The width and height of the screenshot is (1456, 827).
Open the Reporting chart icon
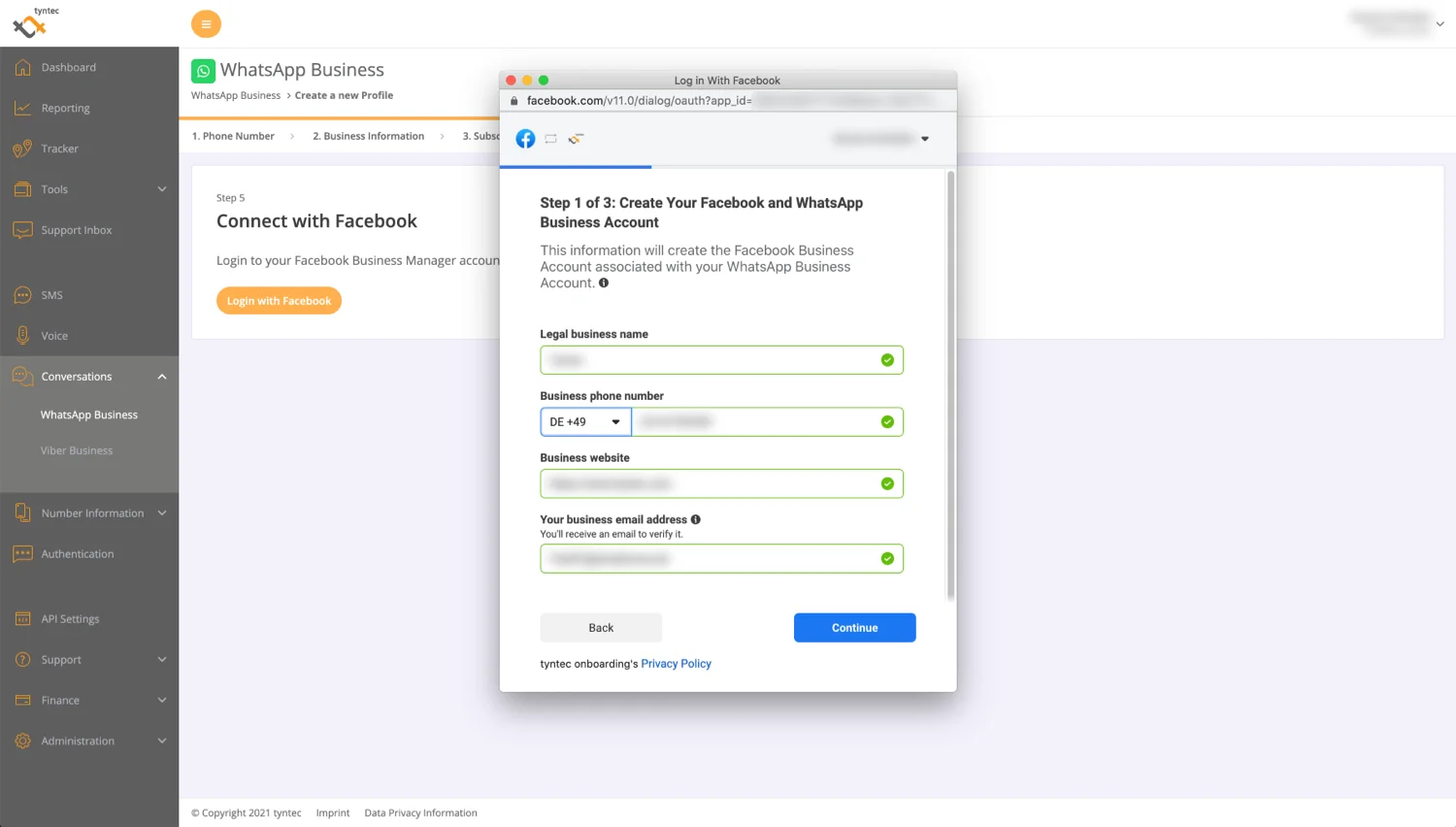[x=22, y=109]
